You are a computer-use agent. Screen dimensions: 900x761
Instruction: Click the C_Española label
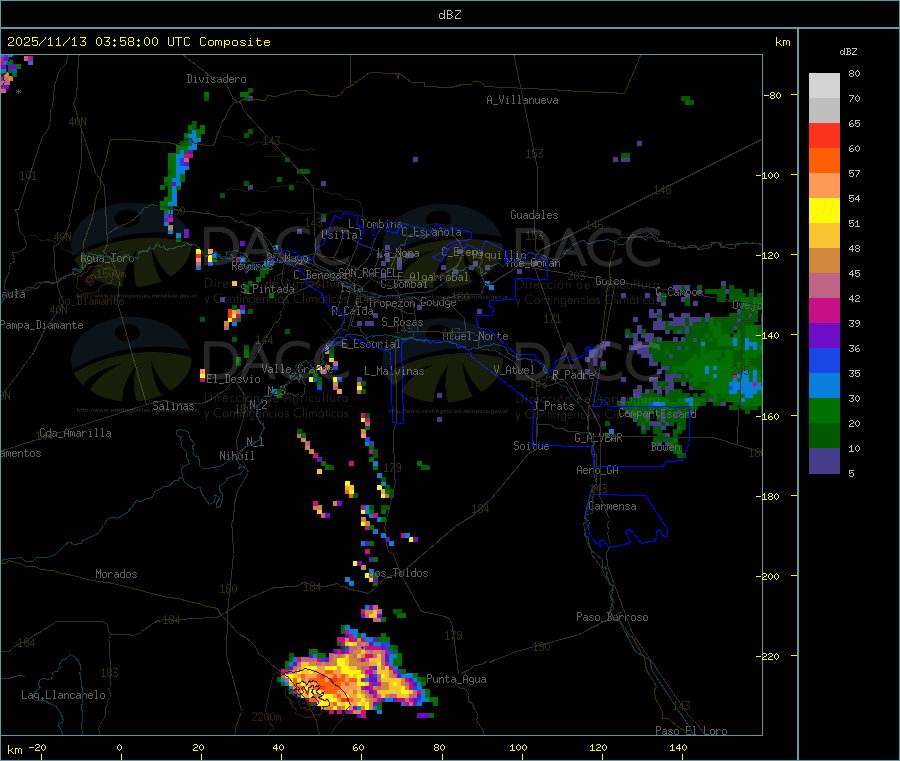(431, 232)
